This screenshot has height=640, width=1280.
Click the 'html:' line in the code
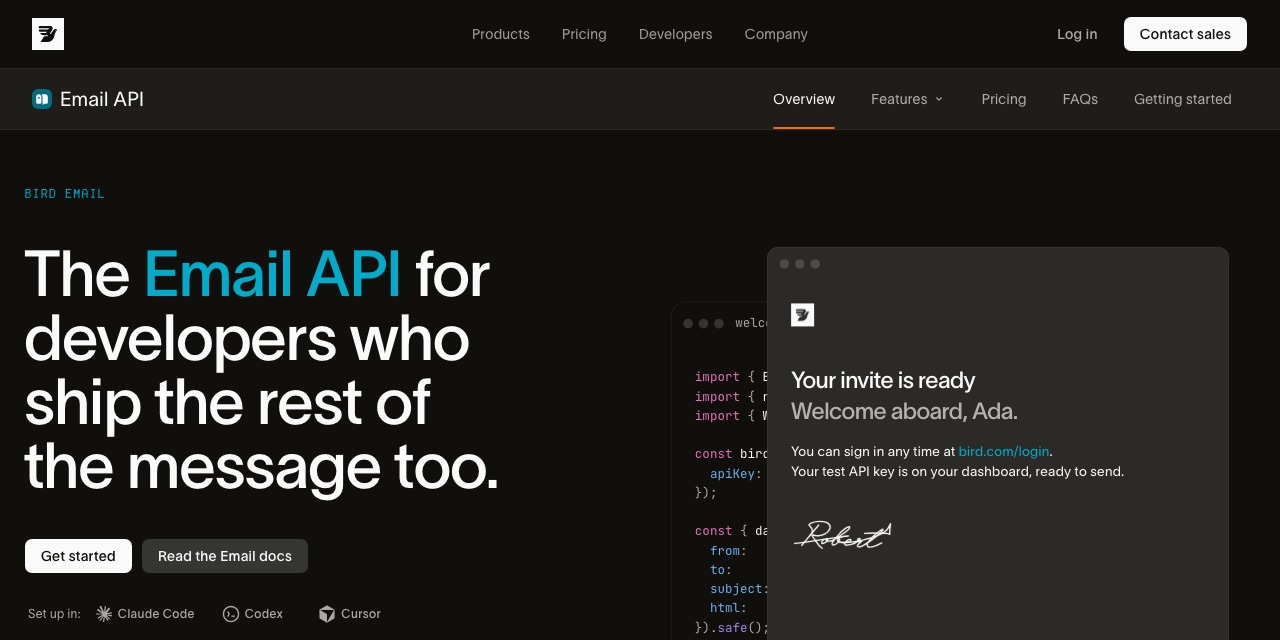click(728, 608)
